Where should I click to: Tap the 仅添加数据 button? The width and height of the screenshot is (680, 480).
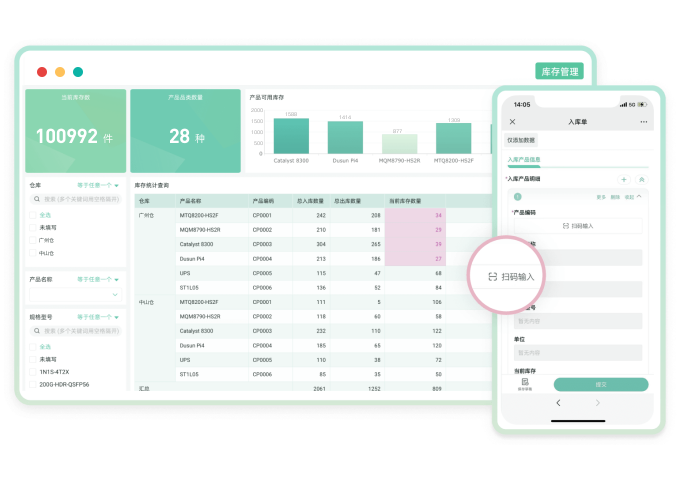[x=521, y=141]
